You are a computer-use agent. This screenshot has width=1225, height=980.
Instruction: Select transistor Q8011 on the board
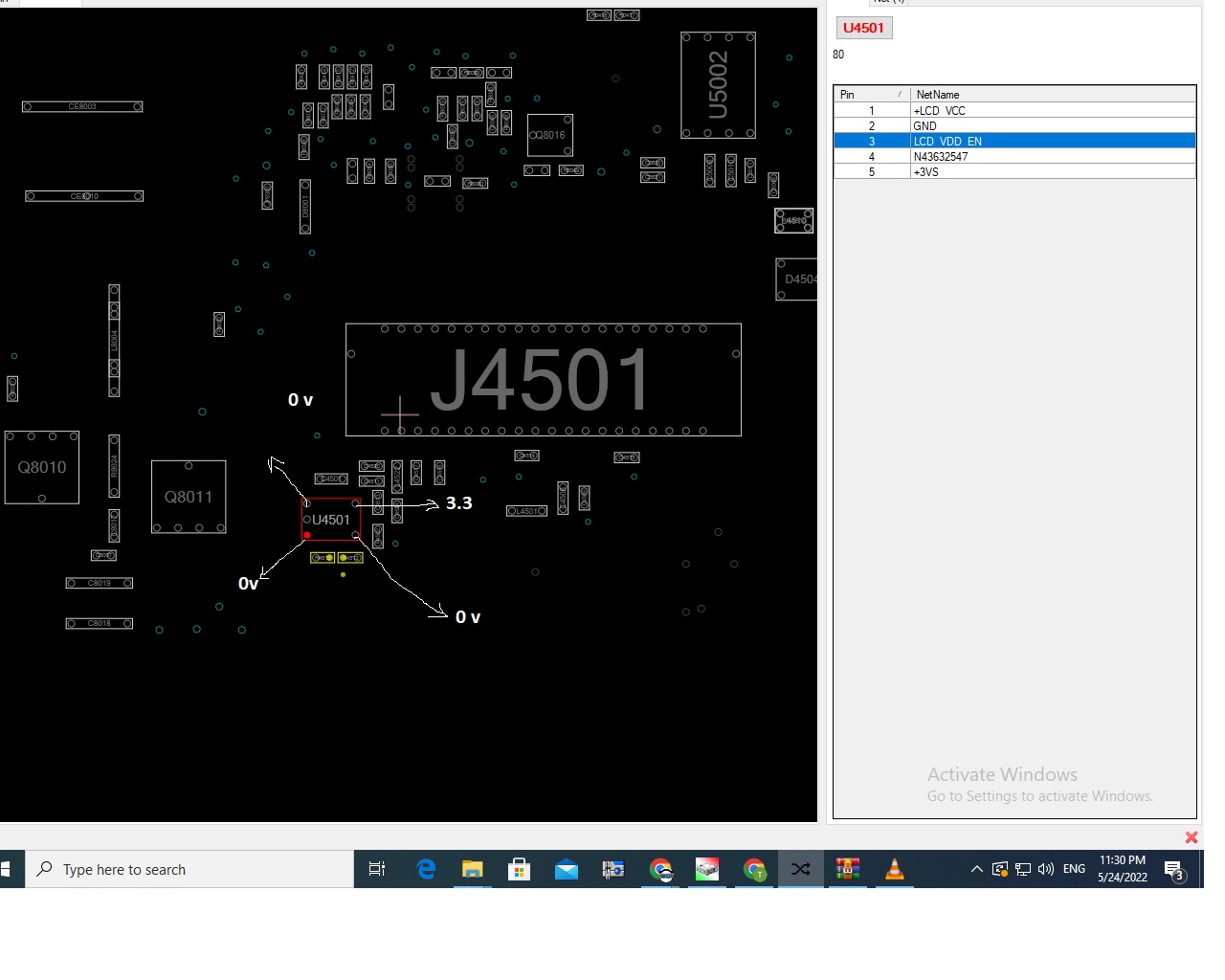tap(189, 497)
